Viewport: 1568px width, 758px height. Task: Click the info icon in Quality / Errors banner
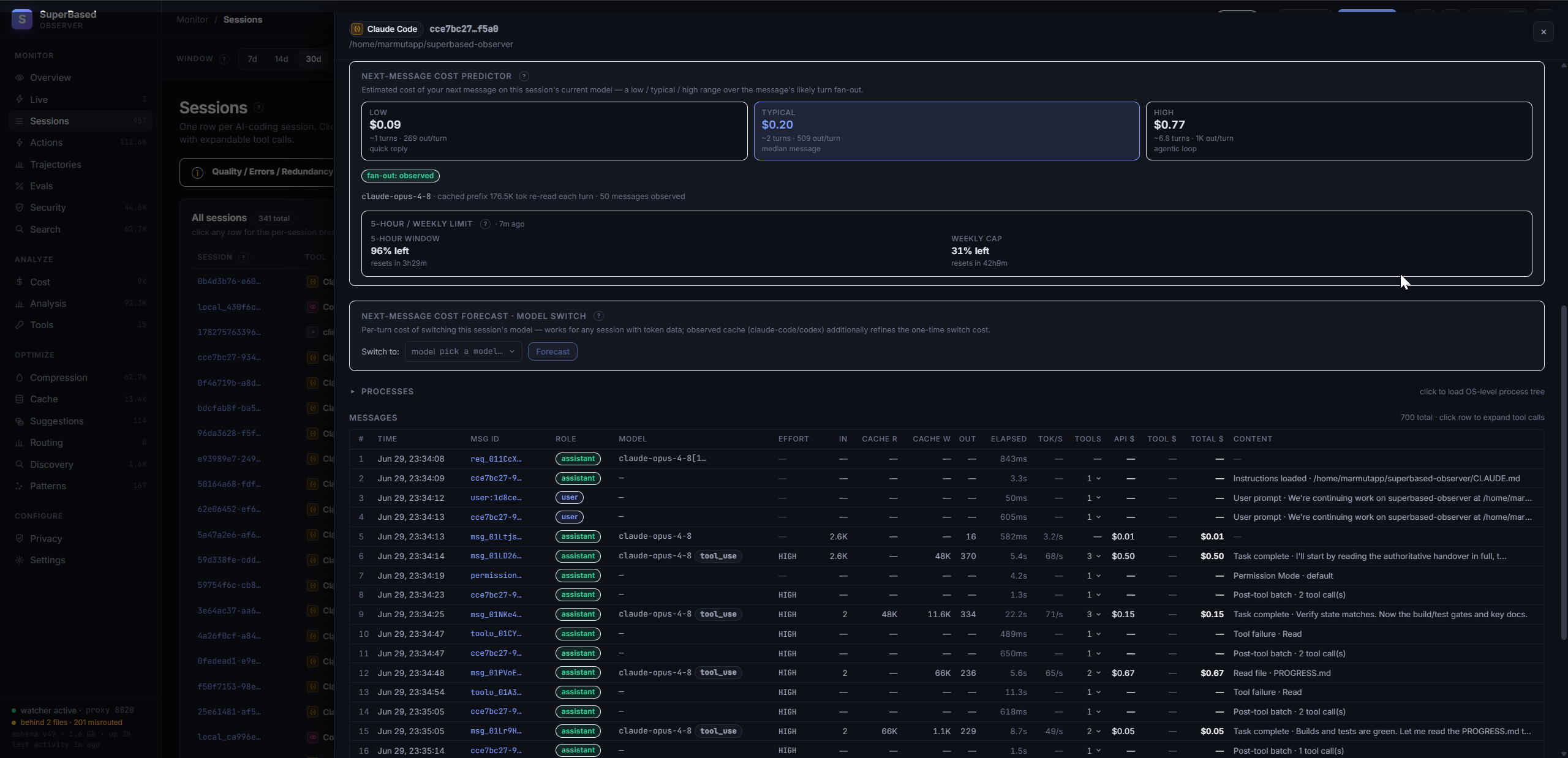click(x=197, y=173)
